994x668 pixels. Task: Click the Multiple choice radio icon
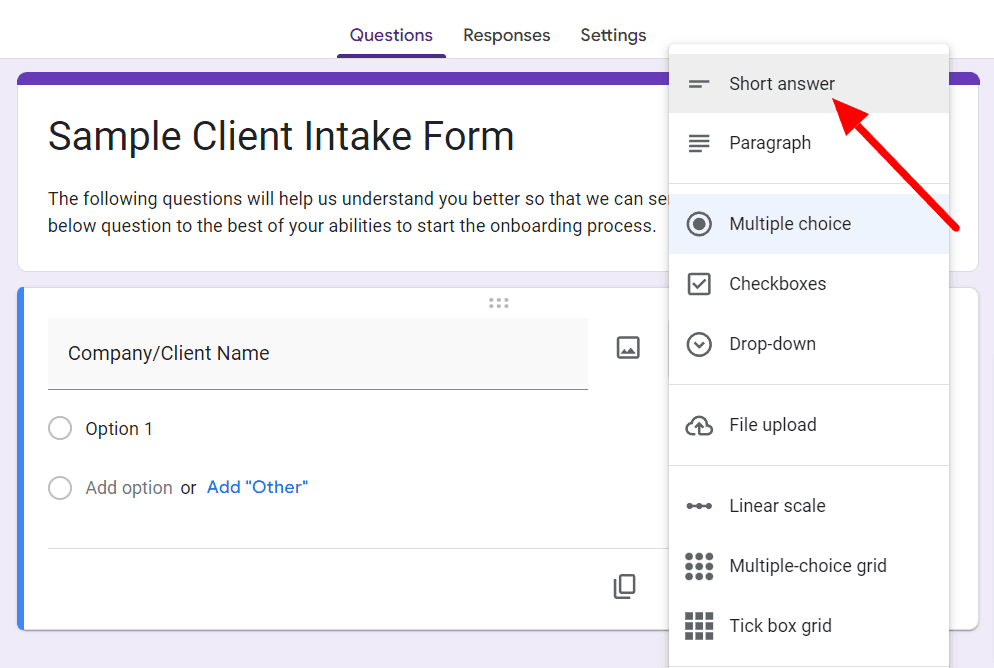pos(699,224)
